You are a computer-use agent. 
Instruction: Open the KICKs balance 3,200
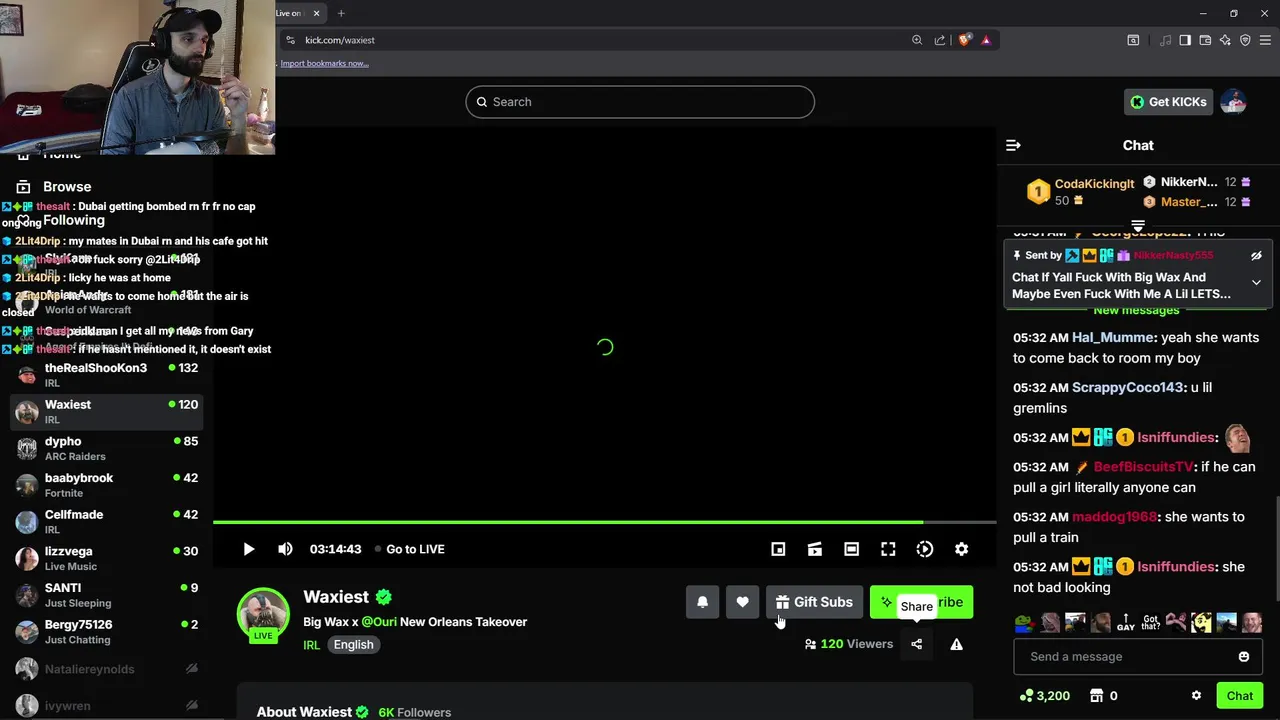1044,696
